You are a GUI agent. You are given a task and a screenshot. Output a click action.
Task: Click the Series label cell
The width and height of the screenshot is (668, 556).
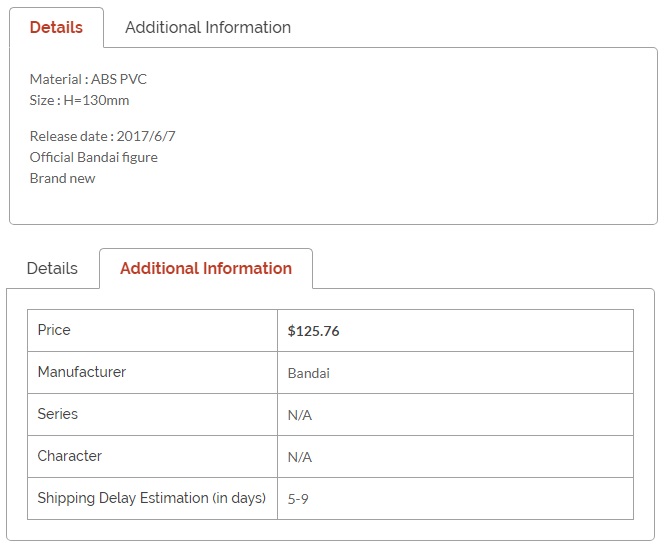tap(153, 414)
